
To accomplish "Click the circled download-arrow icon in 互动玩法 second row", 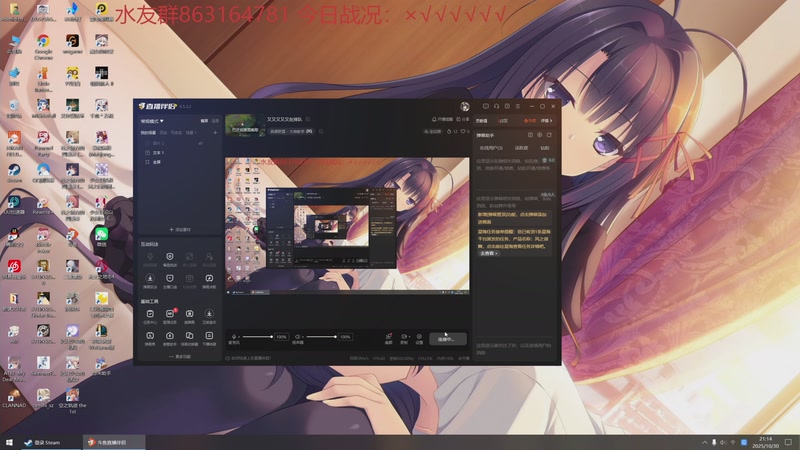I will [x=150, y=279].
